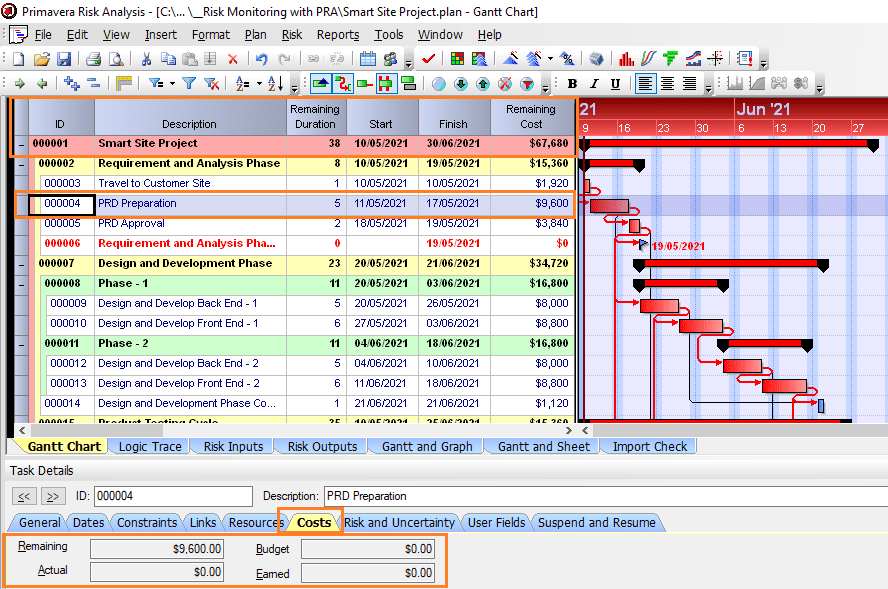Collapse all tasks with blue minus icon
This screenshot has width=888, height=589.
pos(94,84)
